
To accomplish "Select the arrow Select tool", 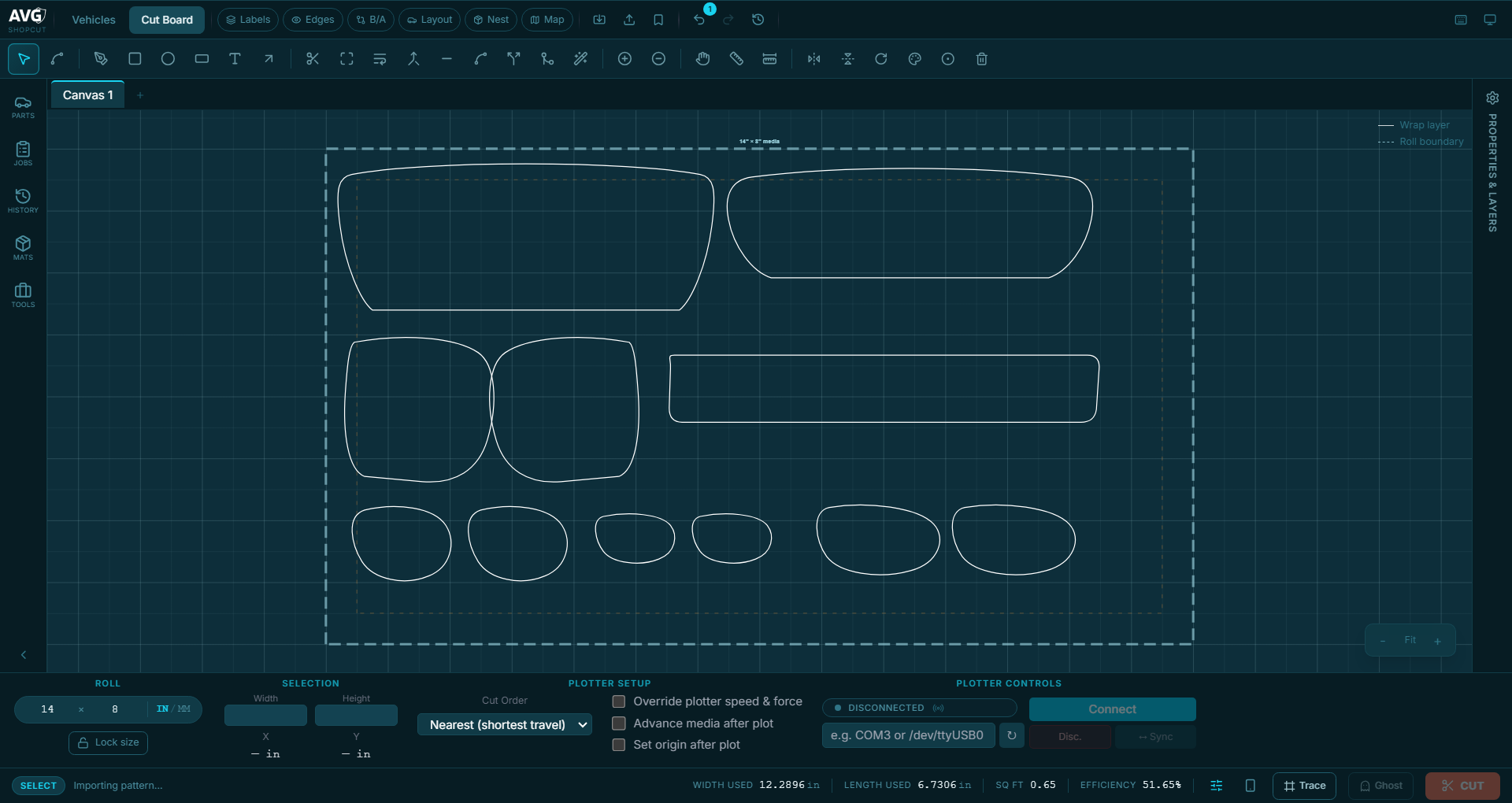I will pos(24,59).
